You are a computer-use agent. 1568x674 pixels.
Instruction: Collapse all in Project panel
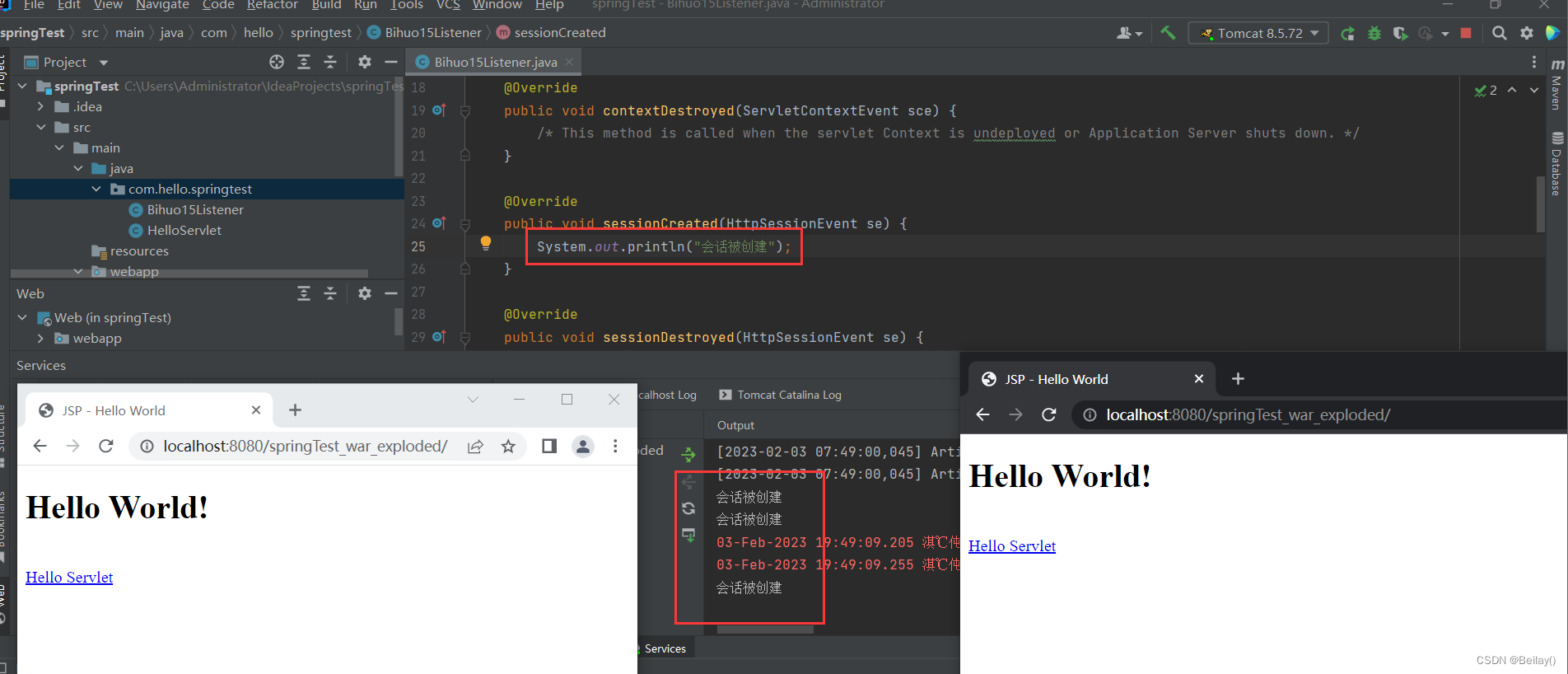[330, 62]
